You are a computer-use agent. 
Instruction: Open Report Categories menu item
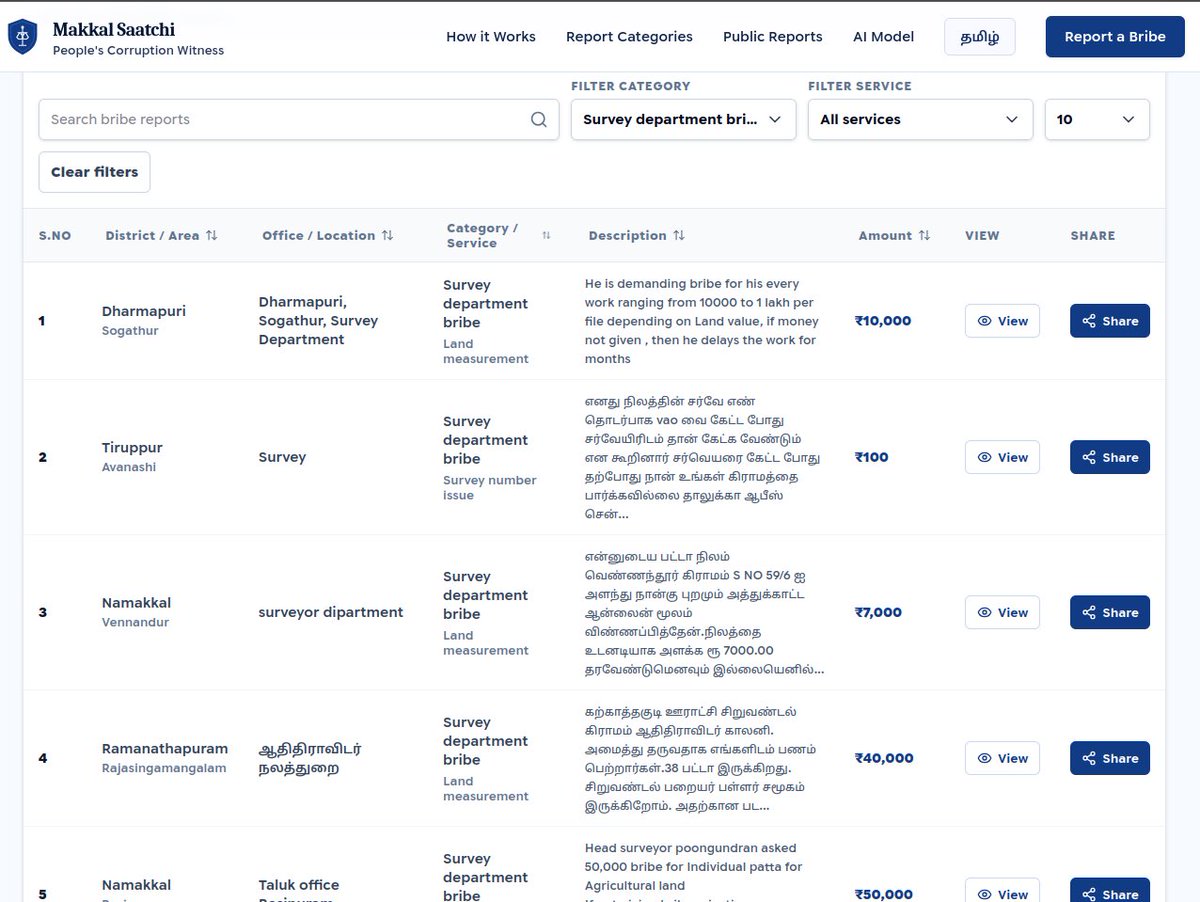click(x=629, y=37)
